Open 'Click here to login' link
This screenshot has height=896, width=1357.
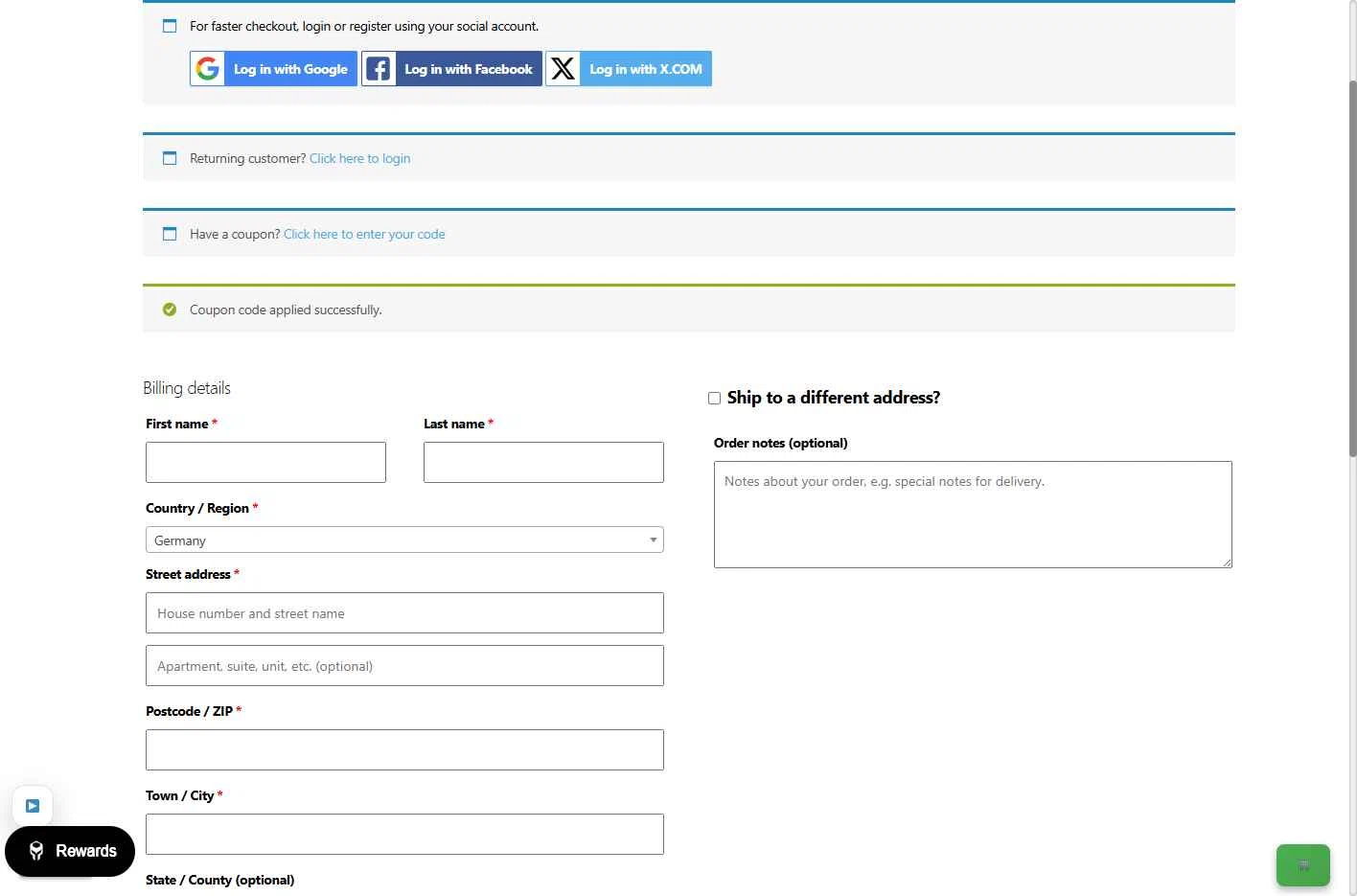[359, 158]
